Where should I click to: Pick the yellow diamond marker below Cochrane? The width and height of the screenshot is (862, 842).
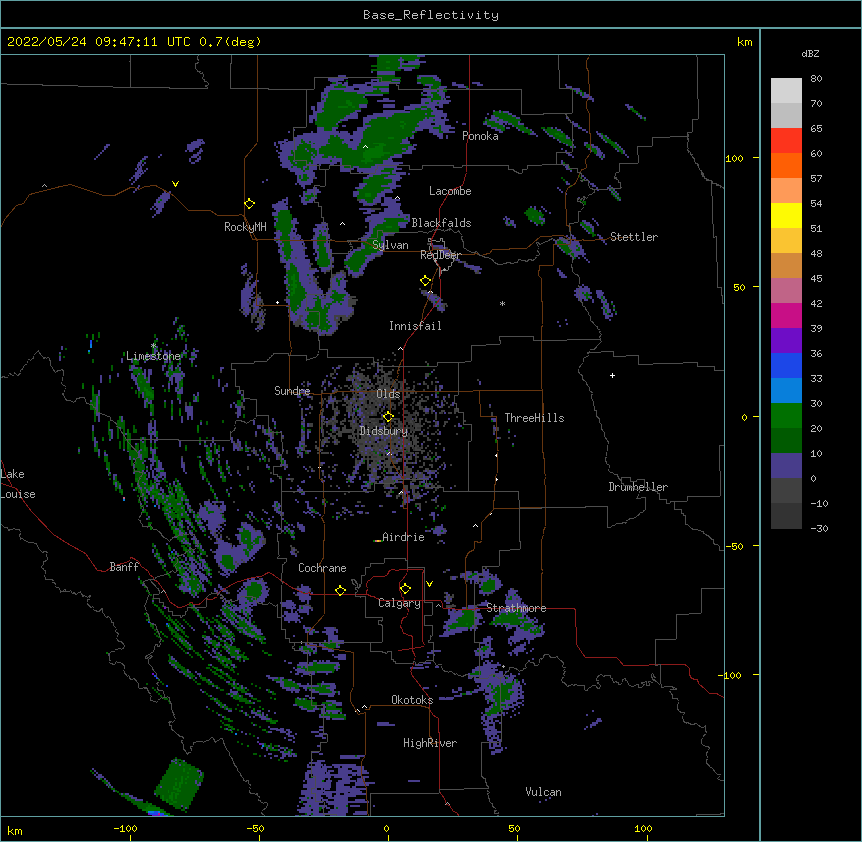click(340, 590)
